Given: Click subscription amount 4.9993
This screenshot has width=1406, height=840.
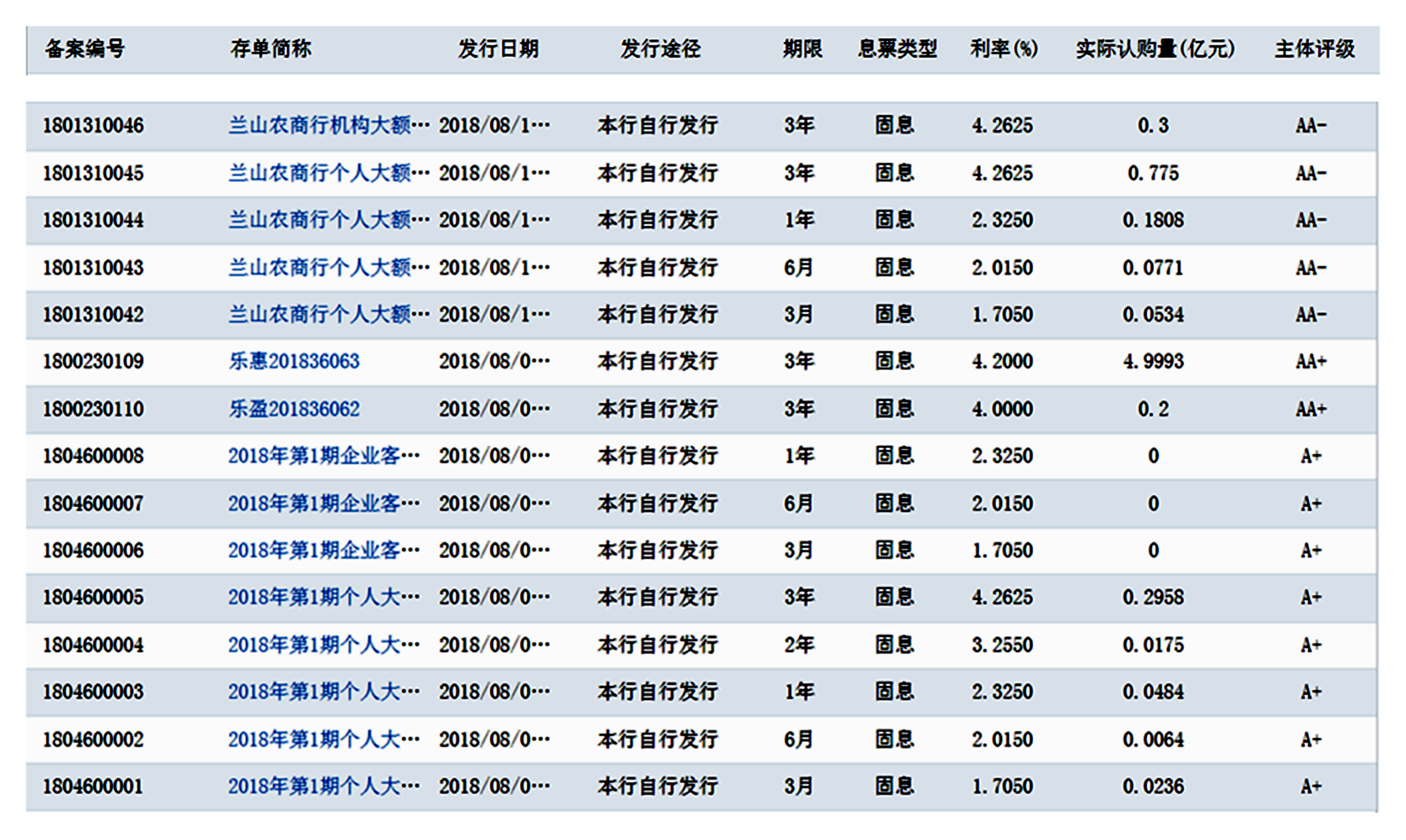Looking at the screenshot, I should (1154, 362).
